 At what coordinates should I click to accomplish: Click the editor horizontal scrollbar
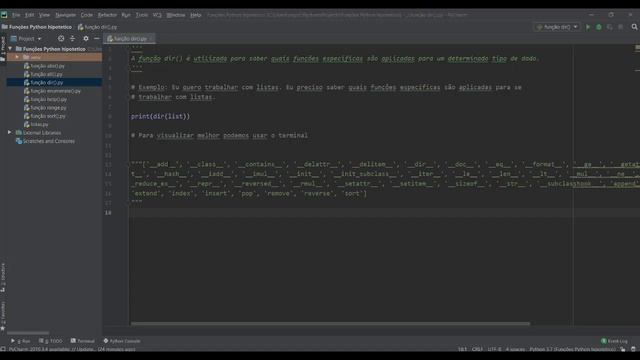click(330, 324)
